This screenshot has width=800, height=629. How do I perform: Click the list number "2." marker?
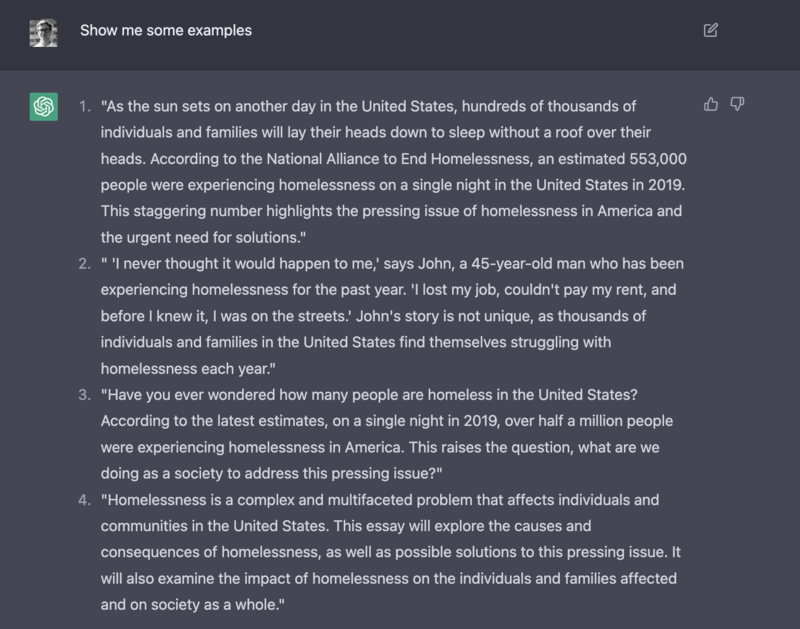click(86, 263)
